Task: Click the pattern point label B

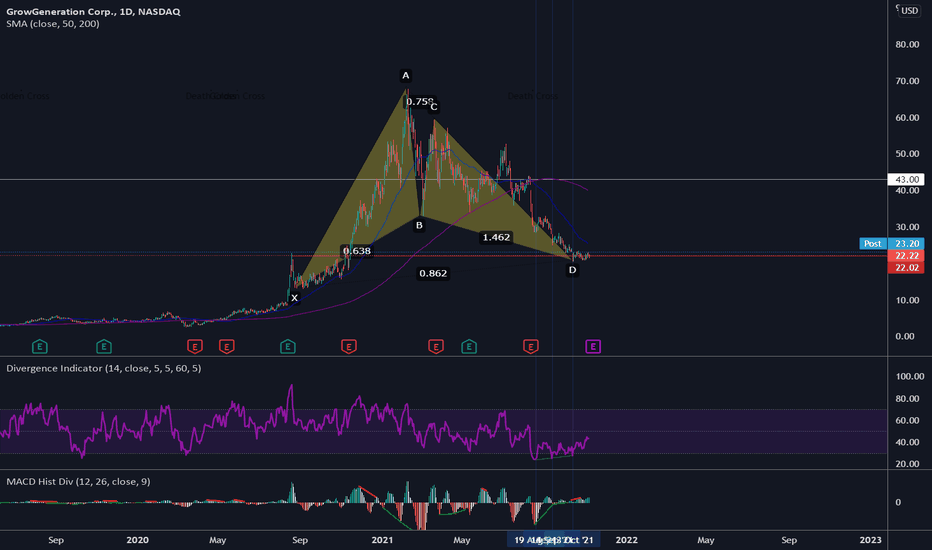Action: point(419,225)
